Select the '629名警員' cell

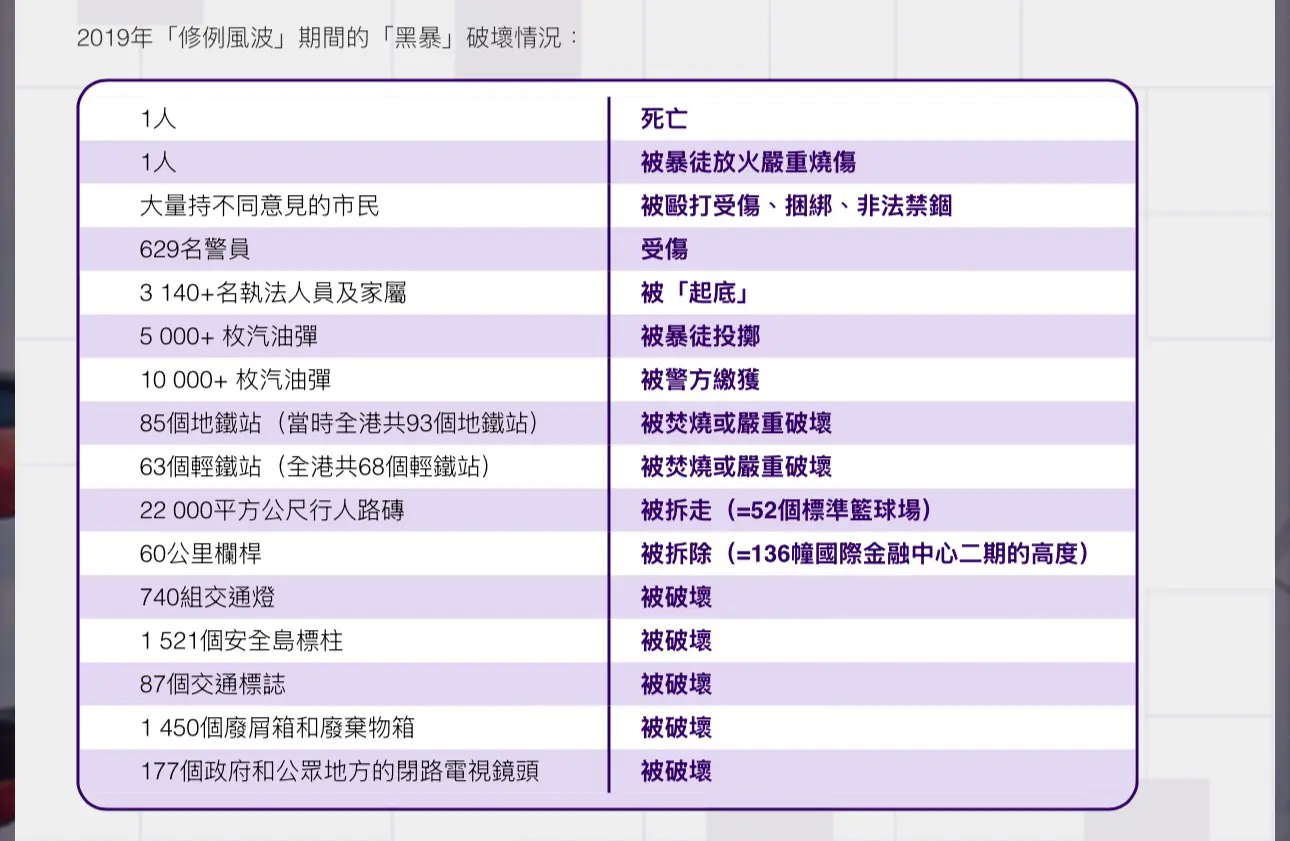pos(194,250)
